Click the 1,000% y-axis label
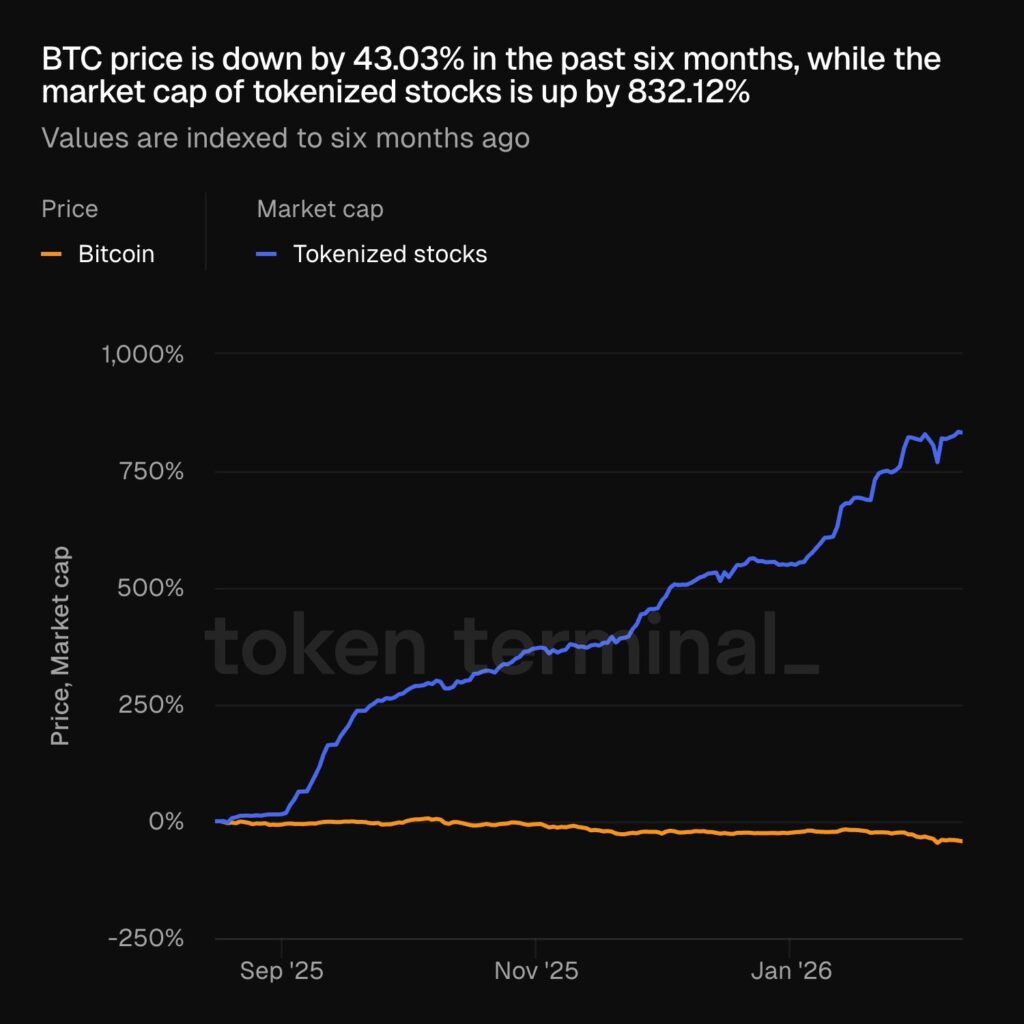 [x=142, y=354]
